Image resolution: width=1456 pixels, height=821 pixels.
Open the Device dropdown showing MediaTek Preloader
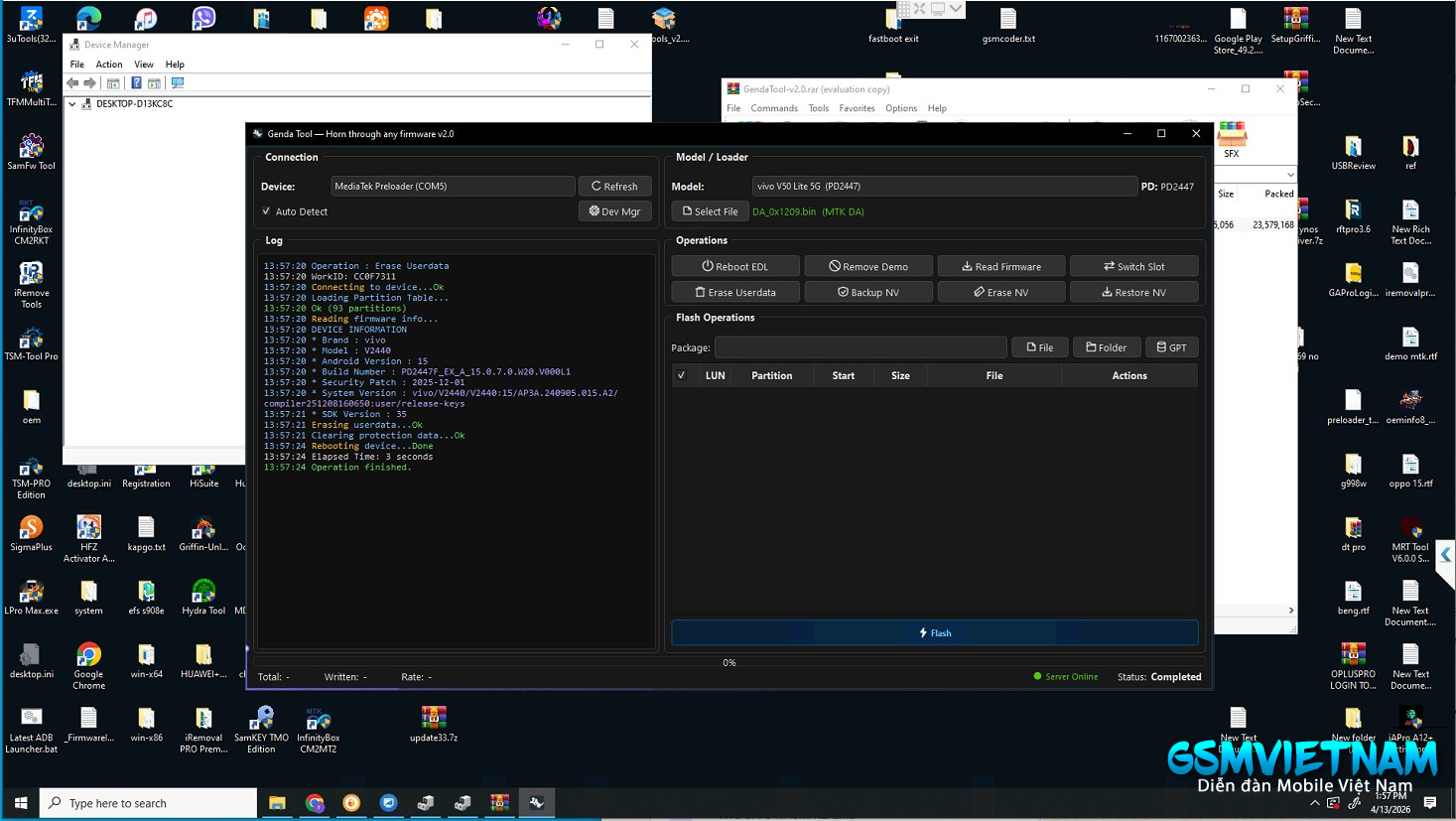click(x=452, y=187)
